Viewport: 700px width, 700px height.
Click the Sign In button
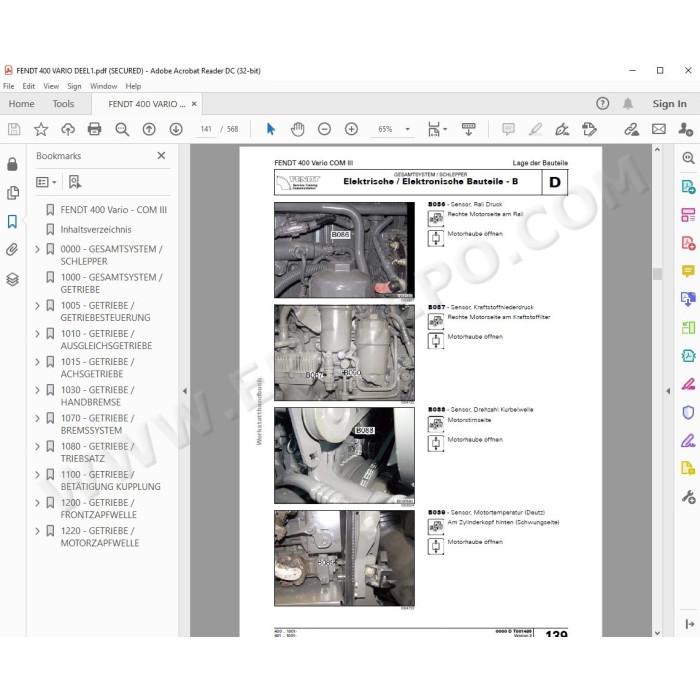pos(669,104)
